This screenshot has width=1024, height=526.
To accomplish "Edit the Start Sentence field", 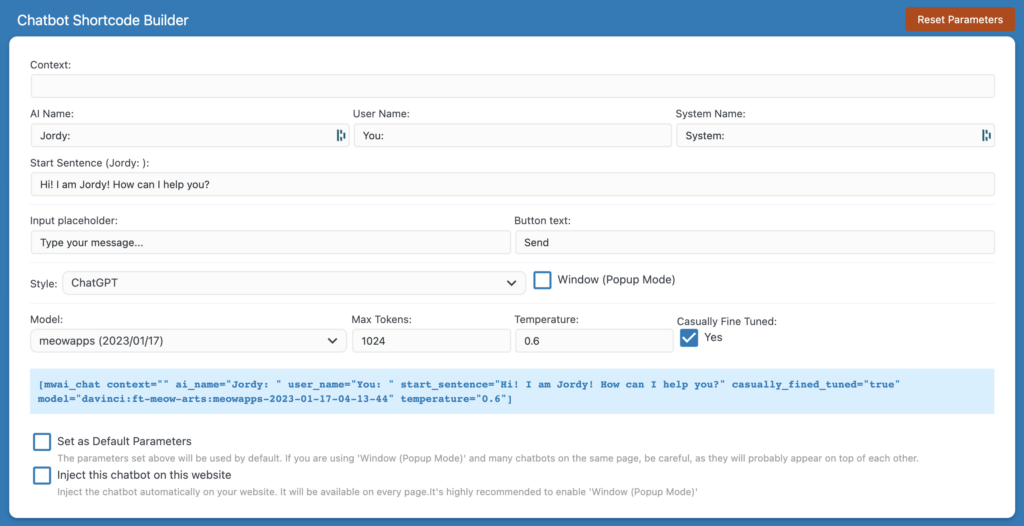I will tap(513, 184).
